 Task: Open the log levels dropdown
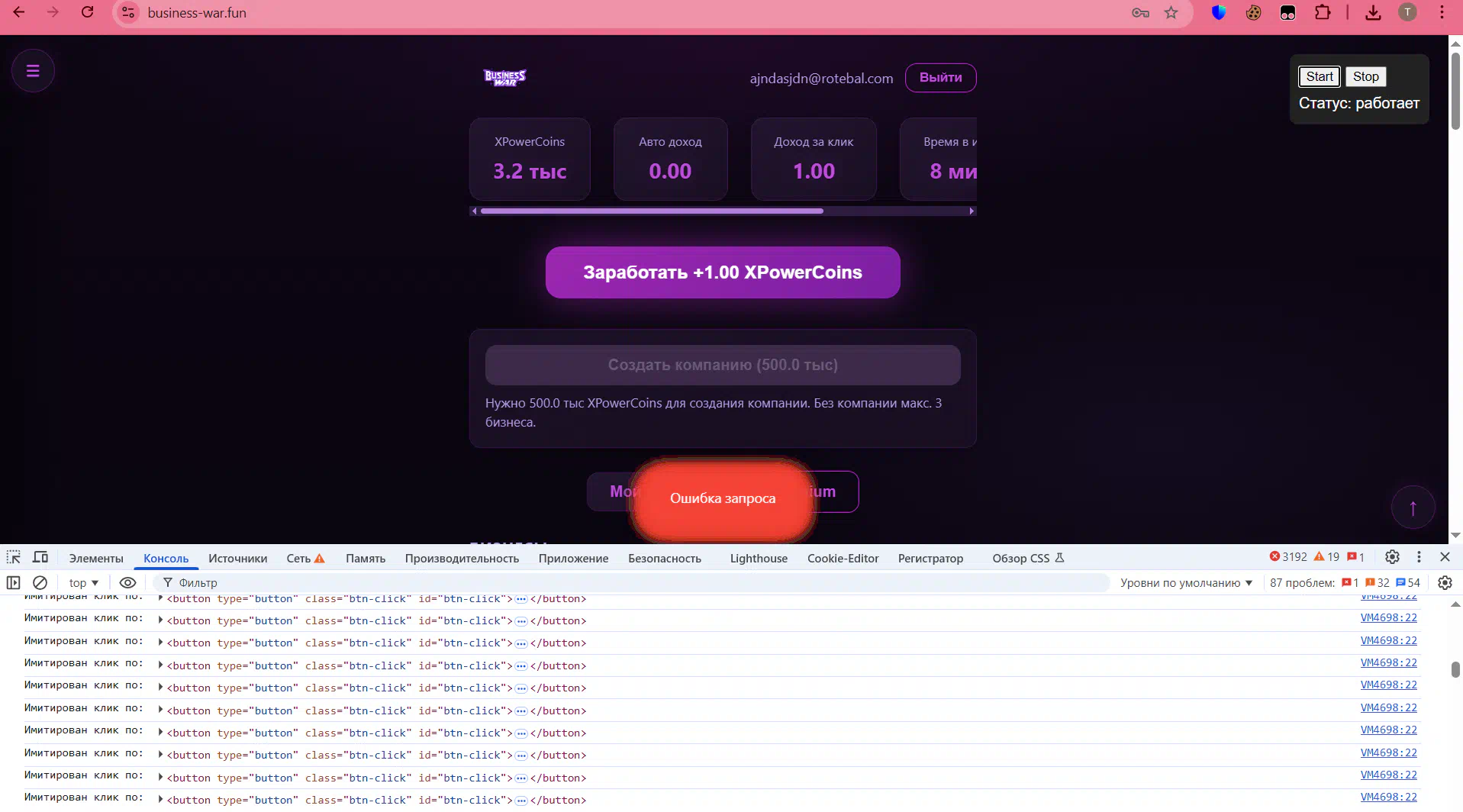pos(1186,582)
